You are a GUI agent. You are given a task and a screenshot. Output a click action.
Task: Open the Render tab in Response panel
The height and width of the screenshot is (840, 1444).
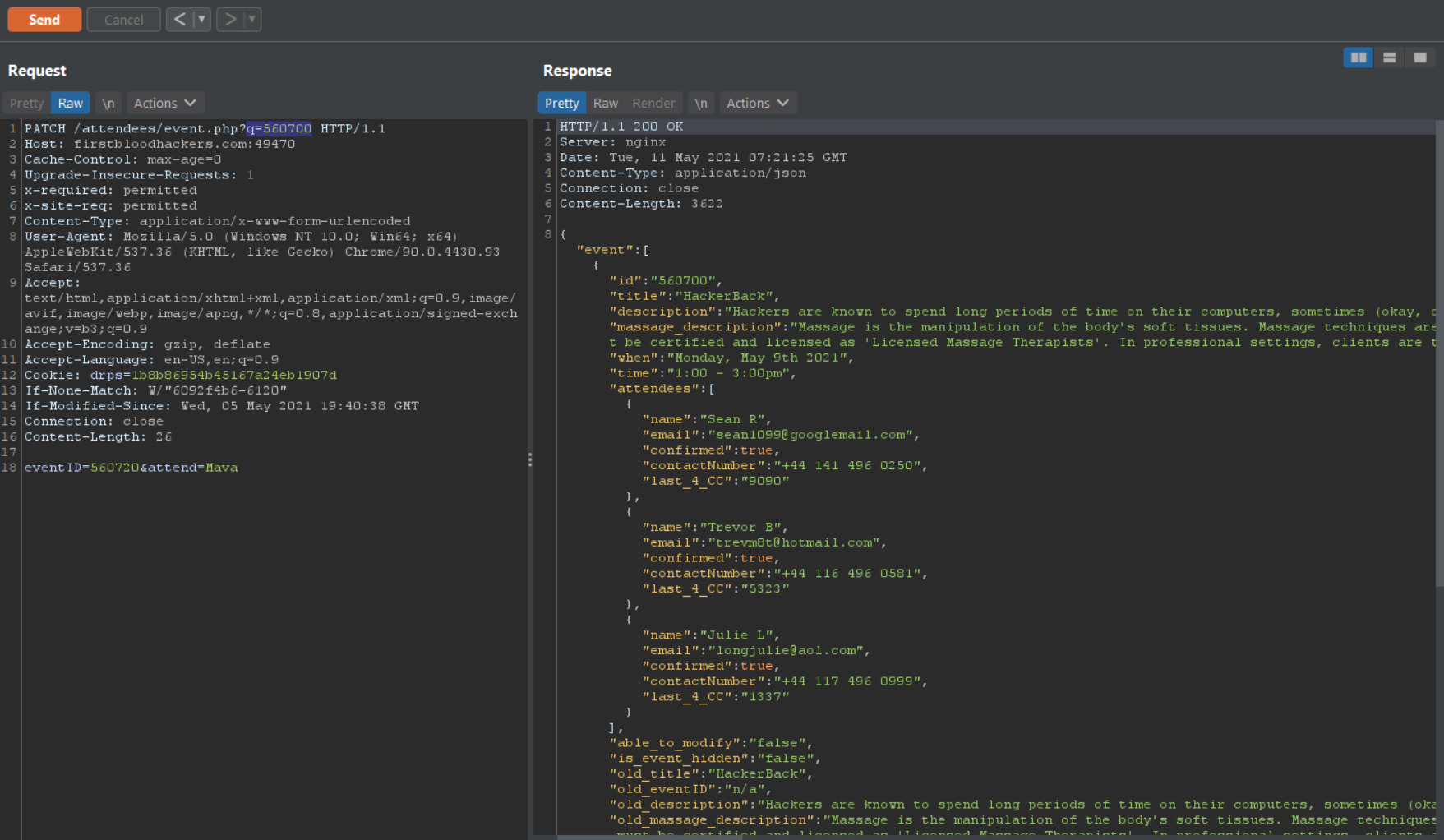pyautogui.click(x=653, y=103)
